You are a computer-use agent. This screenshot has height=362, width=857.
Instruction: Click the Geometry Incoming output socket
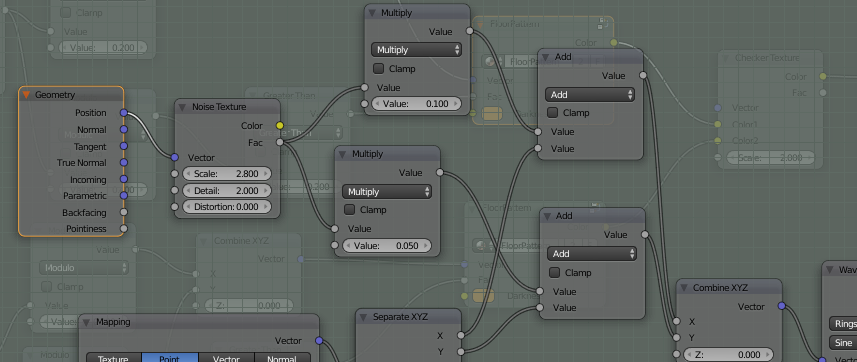pyautogui.click(x=124, y=179)
